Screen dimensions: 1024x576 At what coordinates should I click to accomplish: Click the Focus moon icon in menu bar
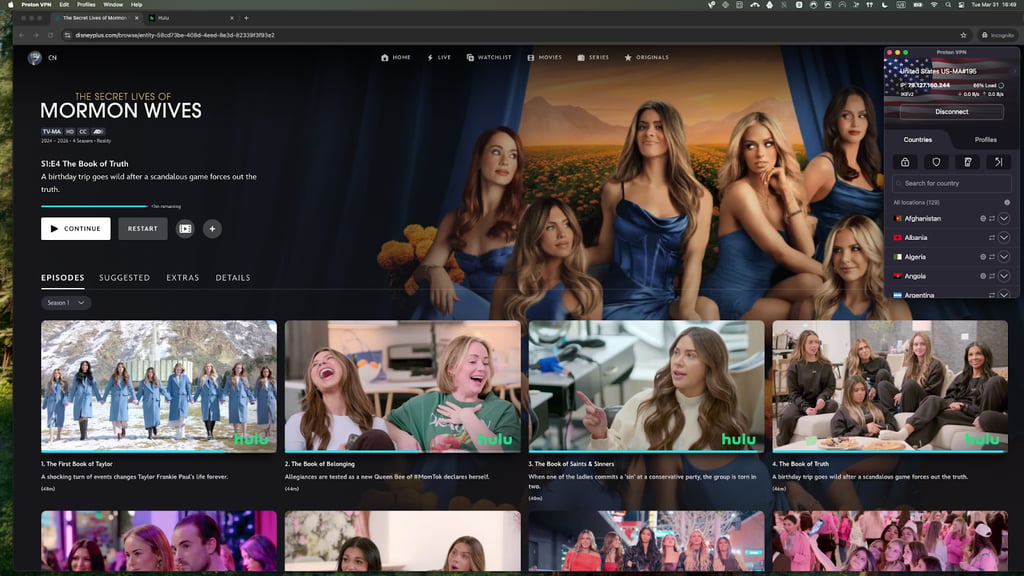[885, 5]
